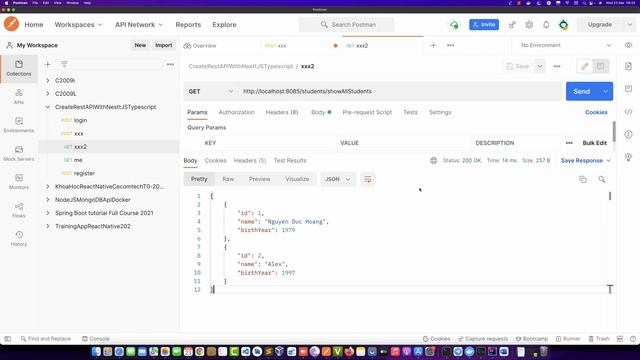Image resolution: width=640 pixels, height=360 pixels.
Task: Click the sync status cloud icon
Action: (454, 25)
